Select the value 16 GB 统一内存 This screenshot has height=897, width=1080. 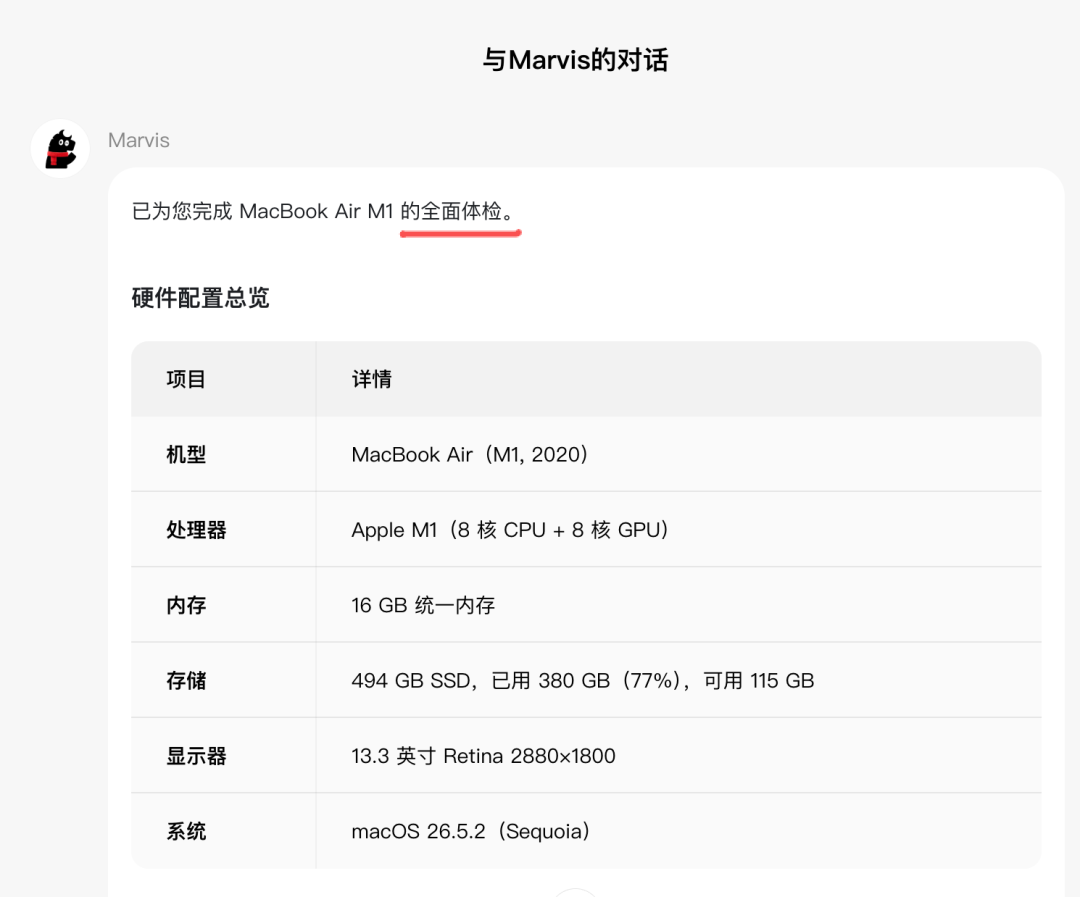pos(423,605)
